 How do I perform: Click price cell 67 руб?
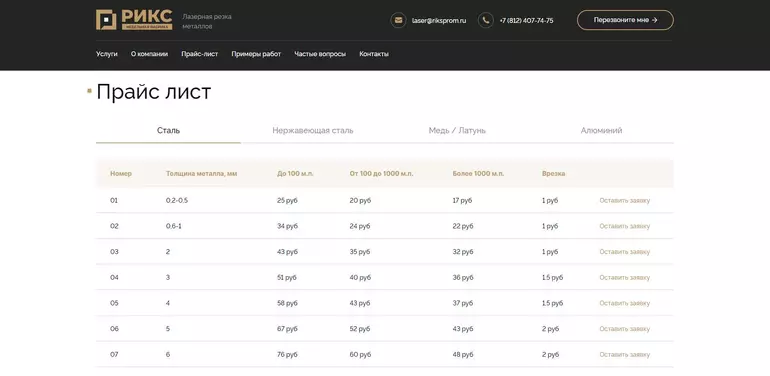[x=287, y=329]
